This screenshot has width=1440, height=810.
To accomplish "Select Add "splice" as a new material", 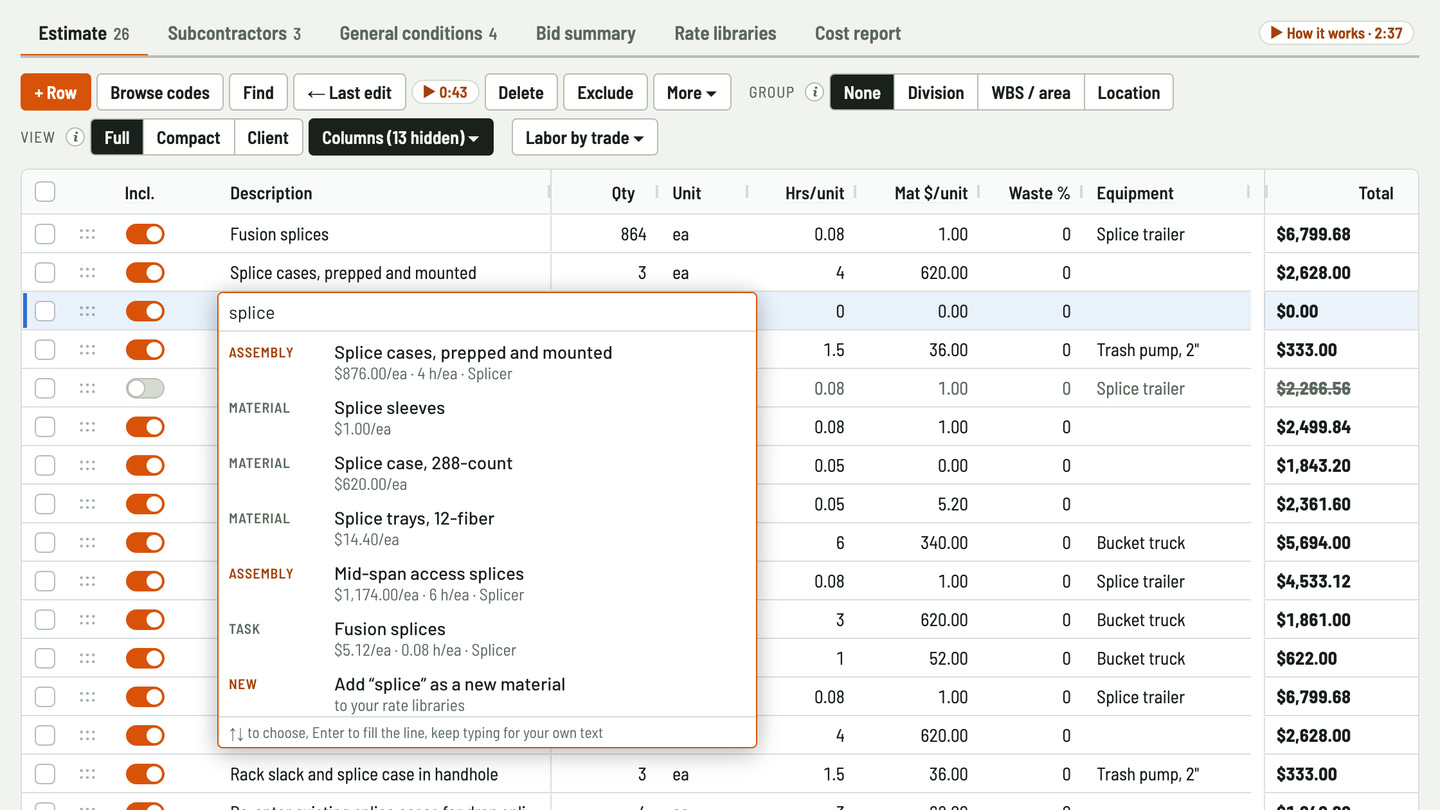I will point(487,693).
